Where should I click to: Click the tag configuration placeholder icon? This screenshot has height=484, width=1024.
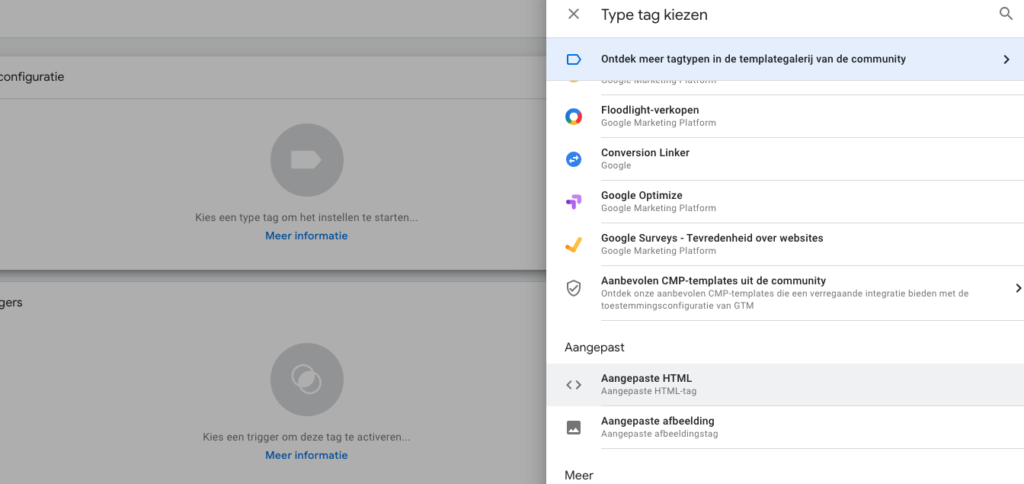point(306,160)
